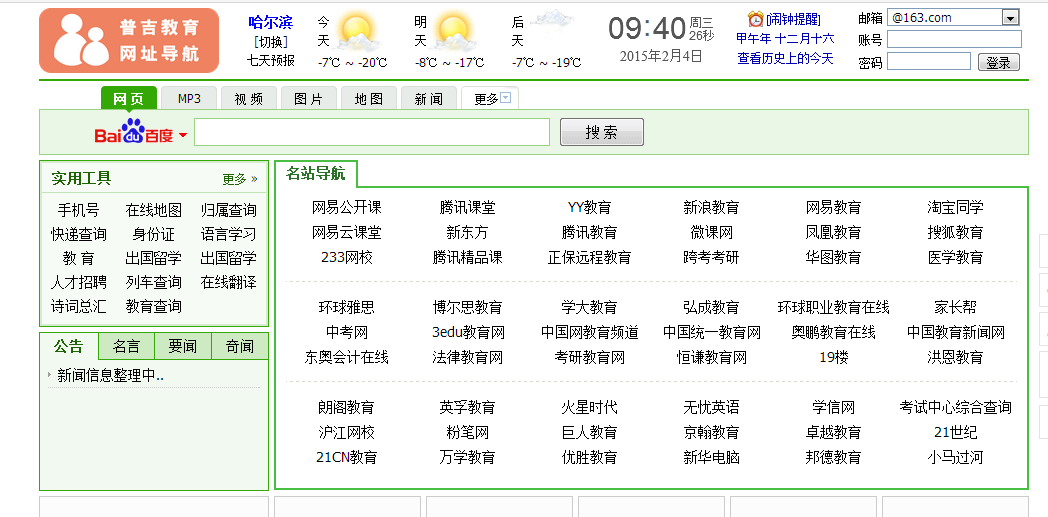Open the 在线地图 tool link
The width and height of the screenshot is (1048, 517).
pyautogui.click(x=154, y=210)
